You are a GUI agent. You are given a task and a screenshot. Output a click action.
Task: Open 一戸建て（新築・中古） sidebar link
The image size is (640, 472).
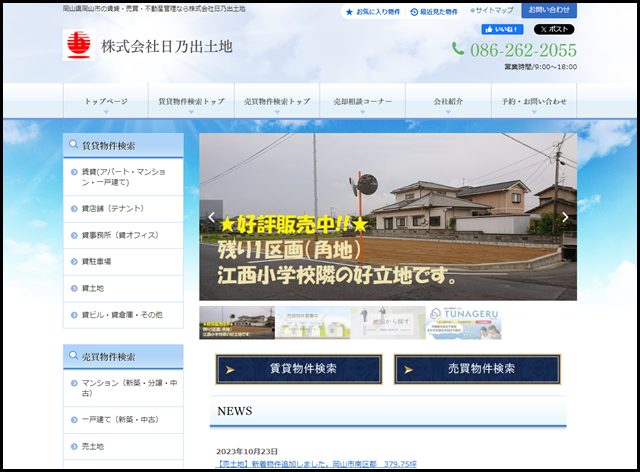tap(123, 420)
